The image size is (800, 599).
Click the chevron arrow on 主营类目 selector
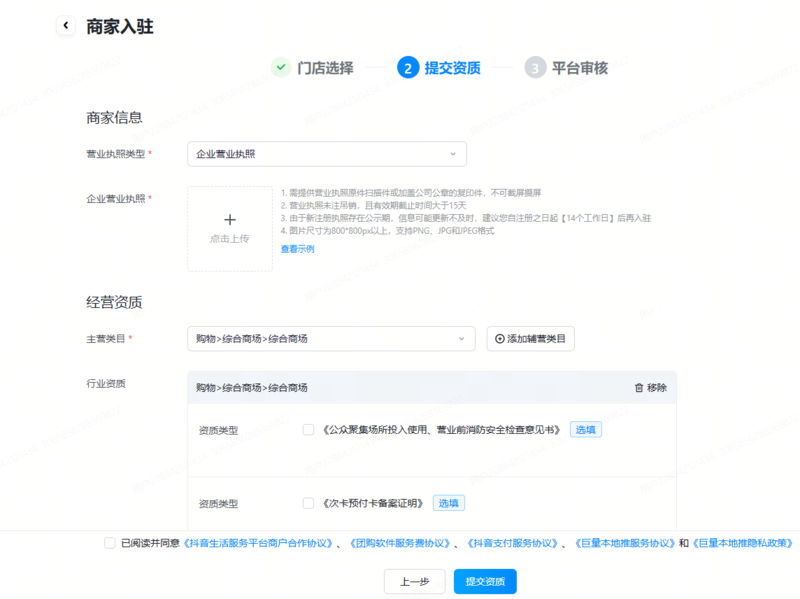click(x=462, y=338)
